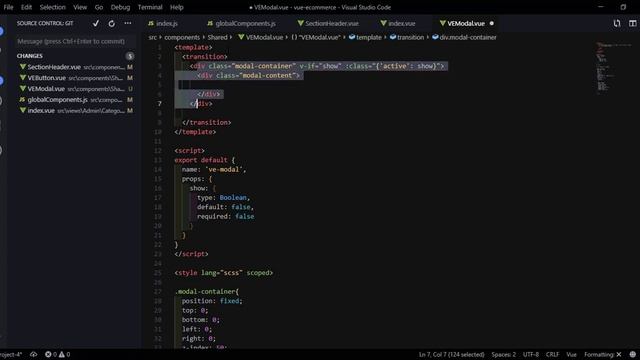Click the feedback smiley icon in status bar

(633, 354)
